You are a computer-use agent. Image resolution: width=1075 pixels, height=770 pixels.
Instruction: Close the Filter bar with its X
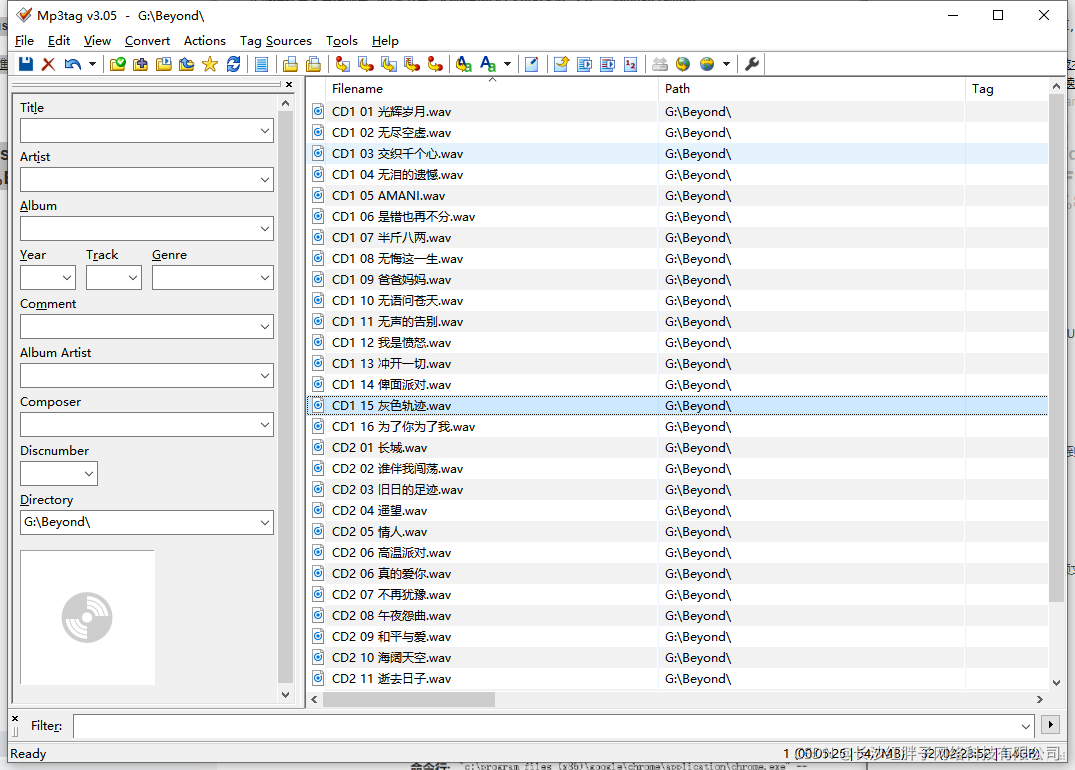tap(15, 718)
